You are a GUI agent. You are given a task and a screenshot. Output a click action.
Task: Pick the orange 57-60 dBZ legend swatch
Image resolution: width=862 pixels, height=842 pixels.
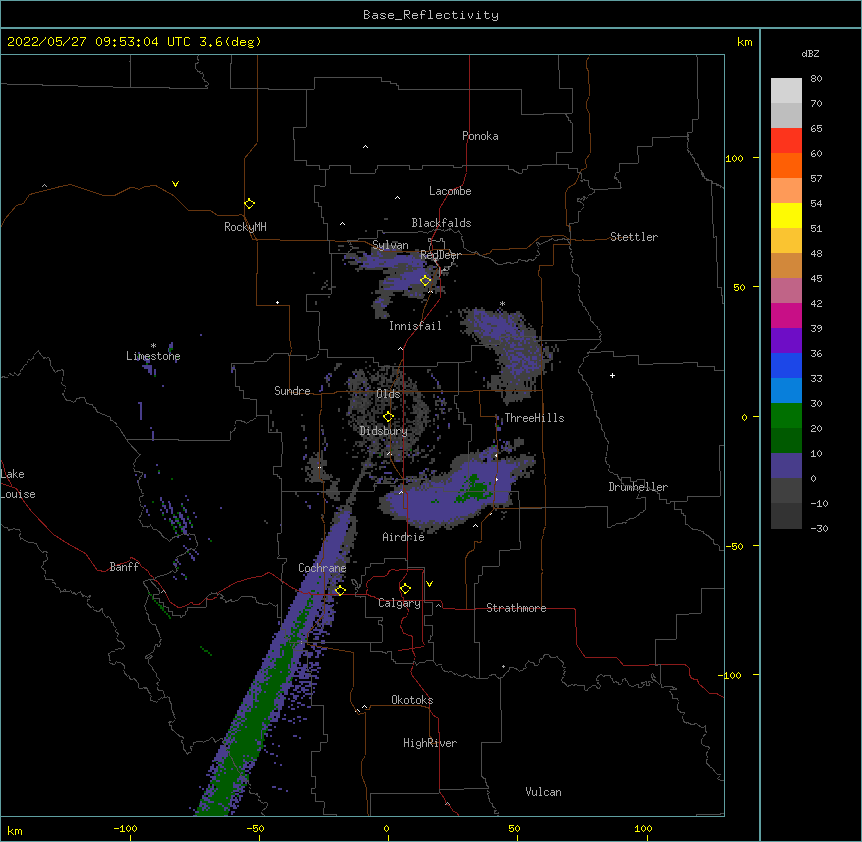(786, 166)
